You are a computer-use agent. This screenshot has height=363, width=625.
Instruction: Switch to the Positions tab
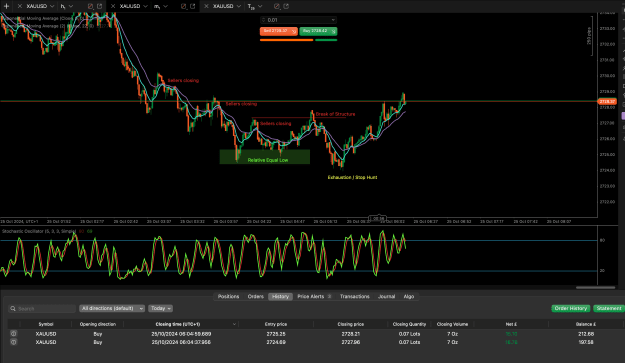(x=228, y=296)
